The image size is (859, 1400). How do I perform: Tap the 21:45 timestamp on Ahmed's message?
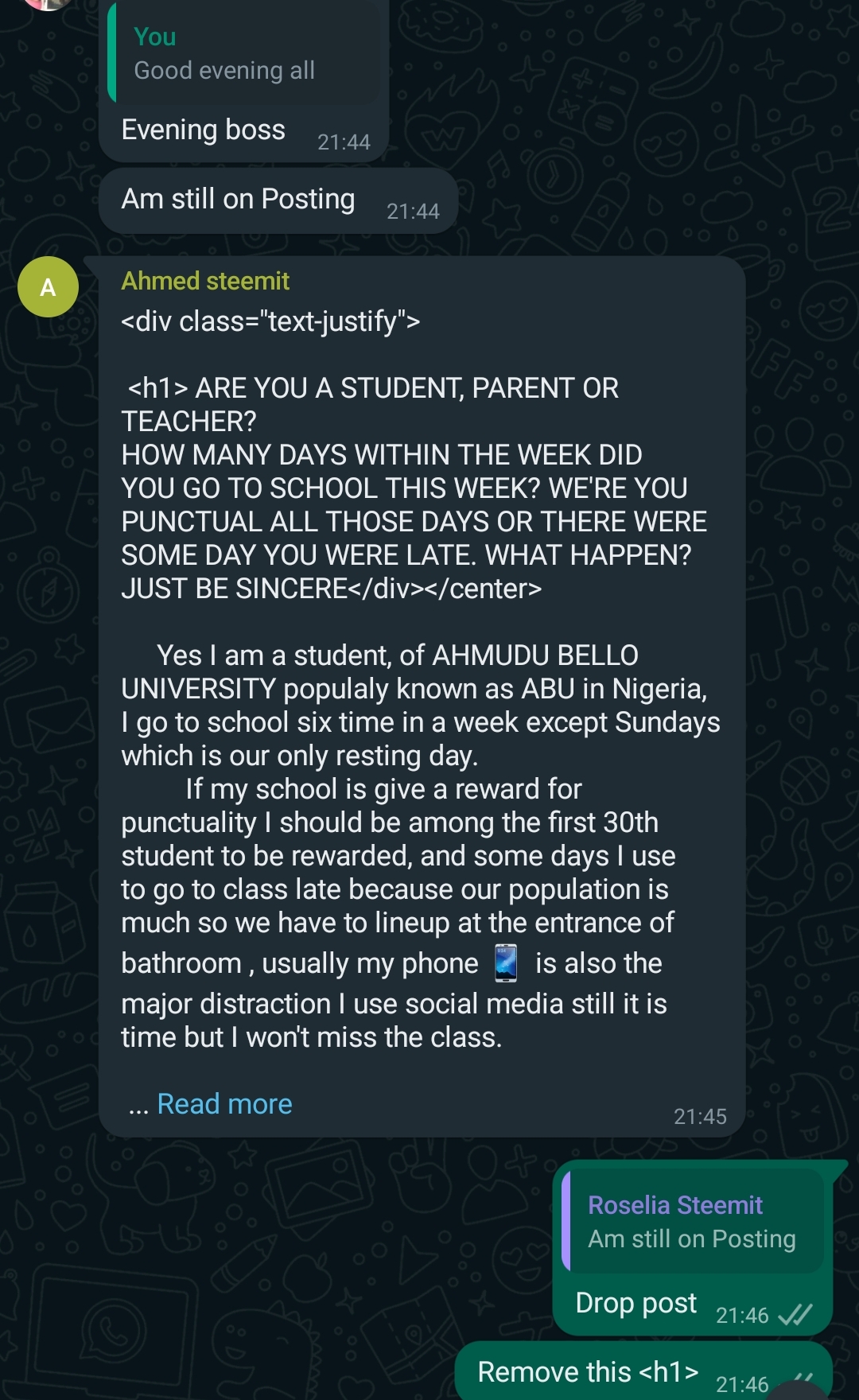(700, 1117)
